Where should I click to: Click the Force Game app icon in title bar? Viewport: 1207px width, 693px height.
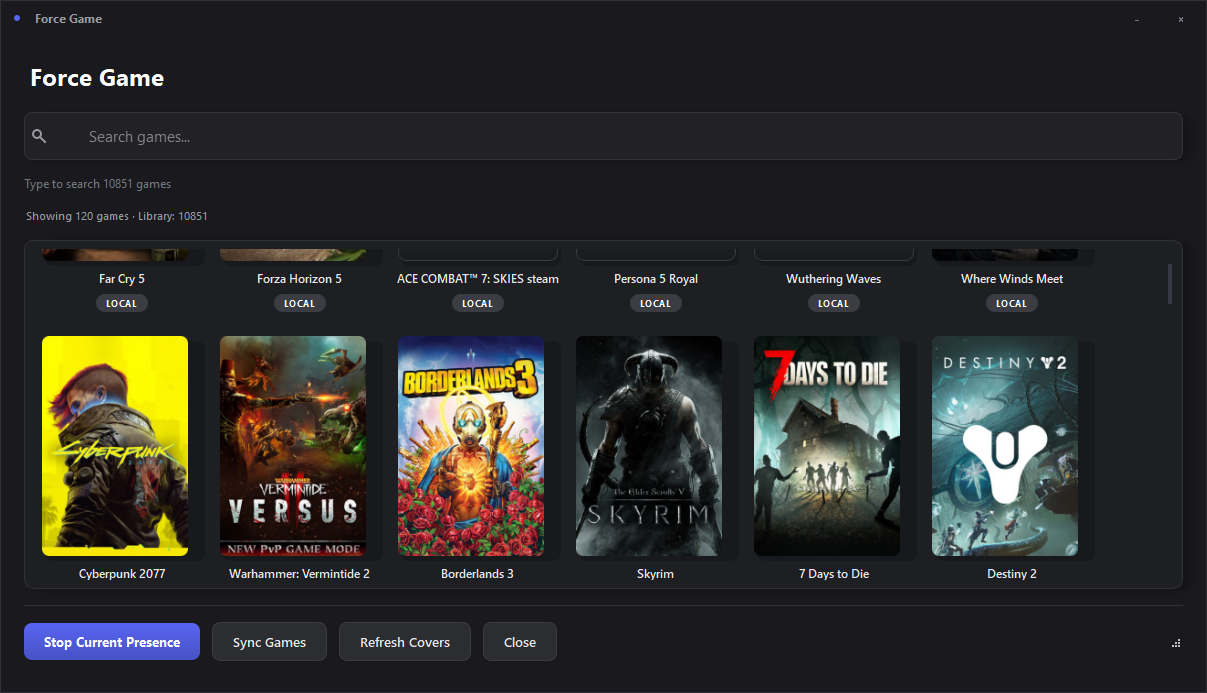coord(17,18)
